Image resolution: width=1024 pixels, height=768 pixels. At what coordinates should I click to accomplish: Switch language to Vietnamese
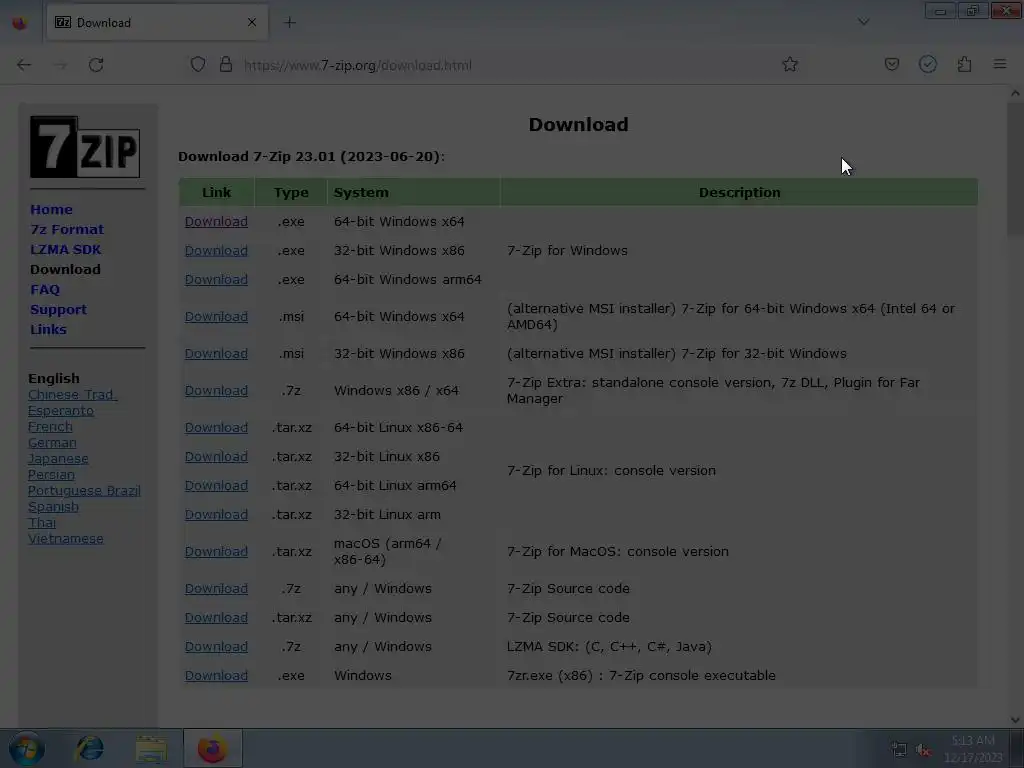coord(65,539)
